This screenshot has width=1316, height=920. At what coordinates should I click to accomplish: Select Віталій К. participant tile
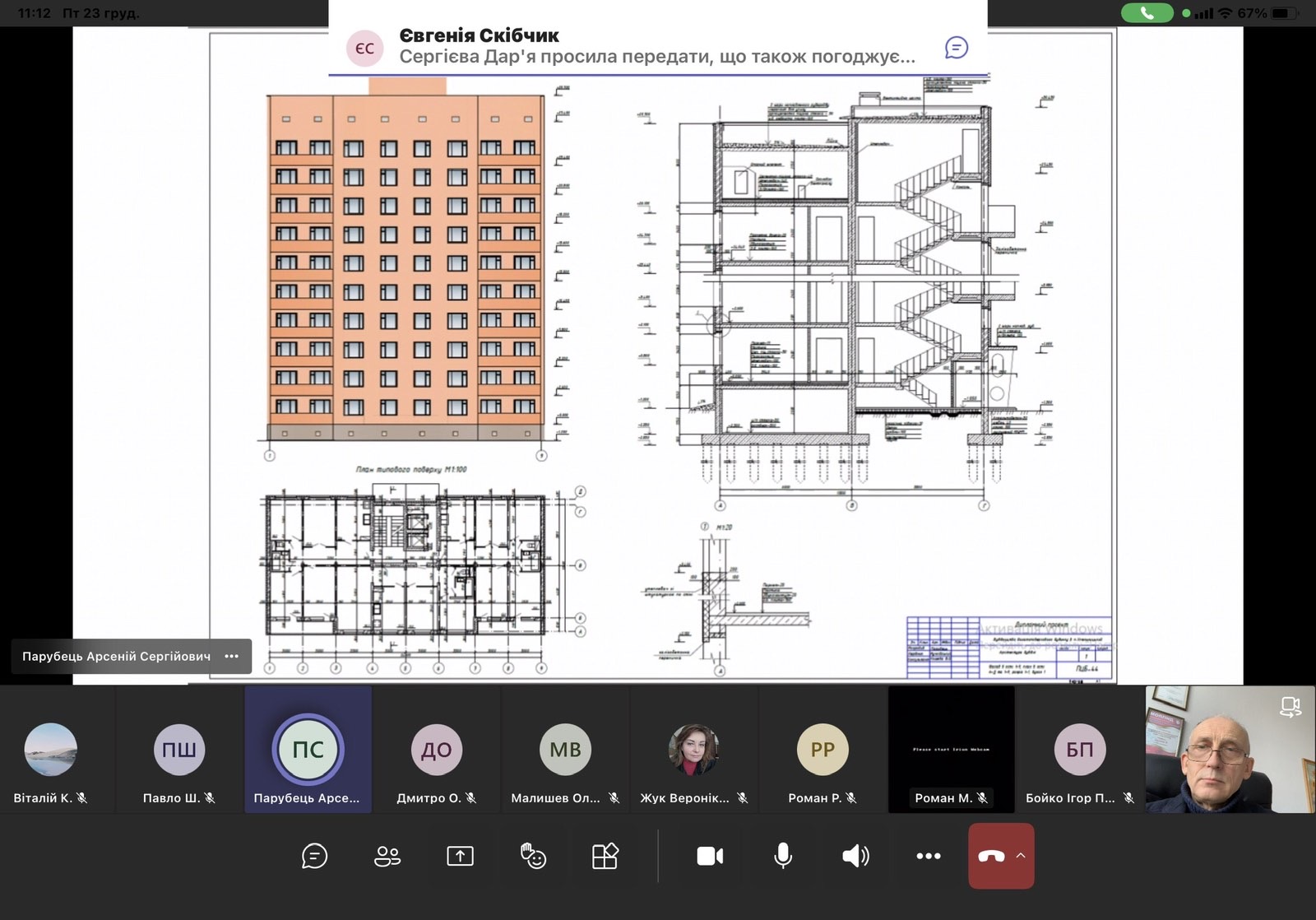(x=51, y=750)
